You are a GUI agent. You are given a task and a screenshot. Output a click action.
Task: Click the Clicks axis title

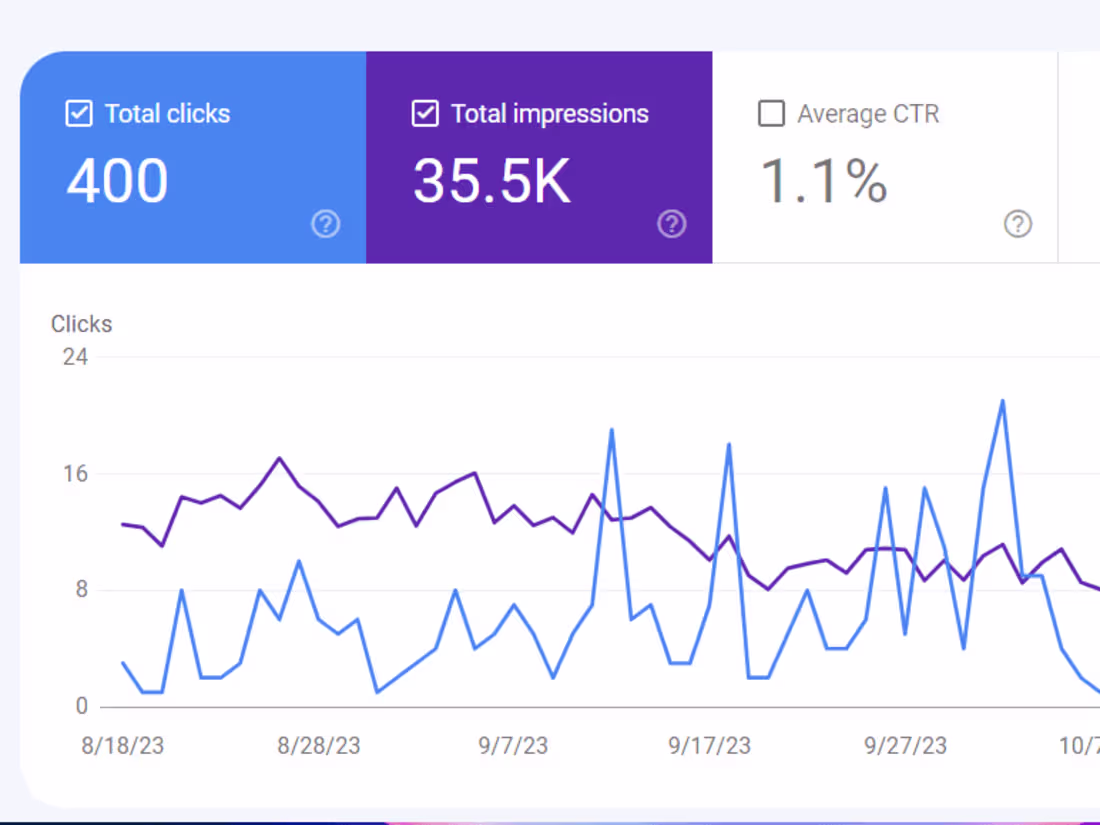[x=81, y=323]
